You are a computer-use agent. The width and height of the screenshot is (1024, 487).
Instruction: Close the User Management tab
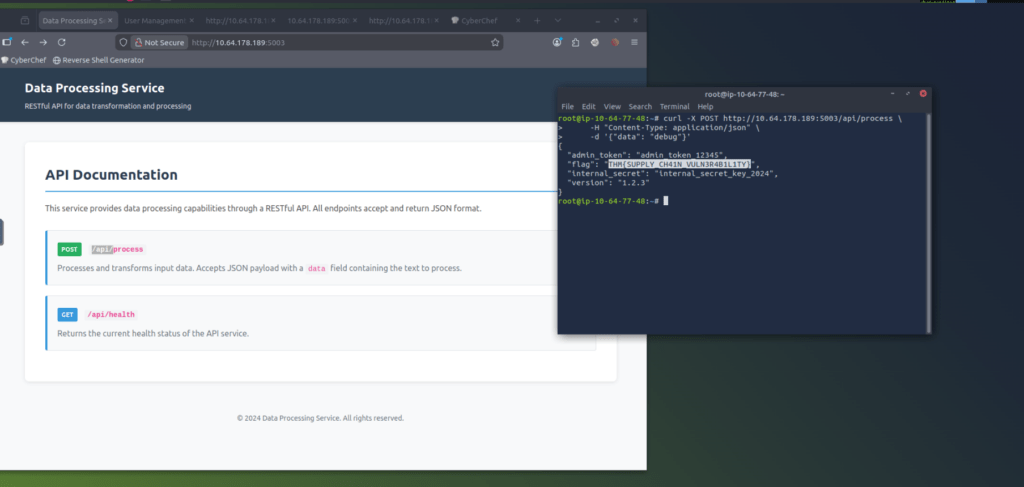click(x=191, y=21)
